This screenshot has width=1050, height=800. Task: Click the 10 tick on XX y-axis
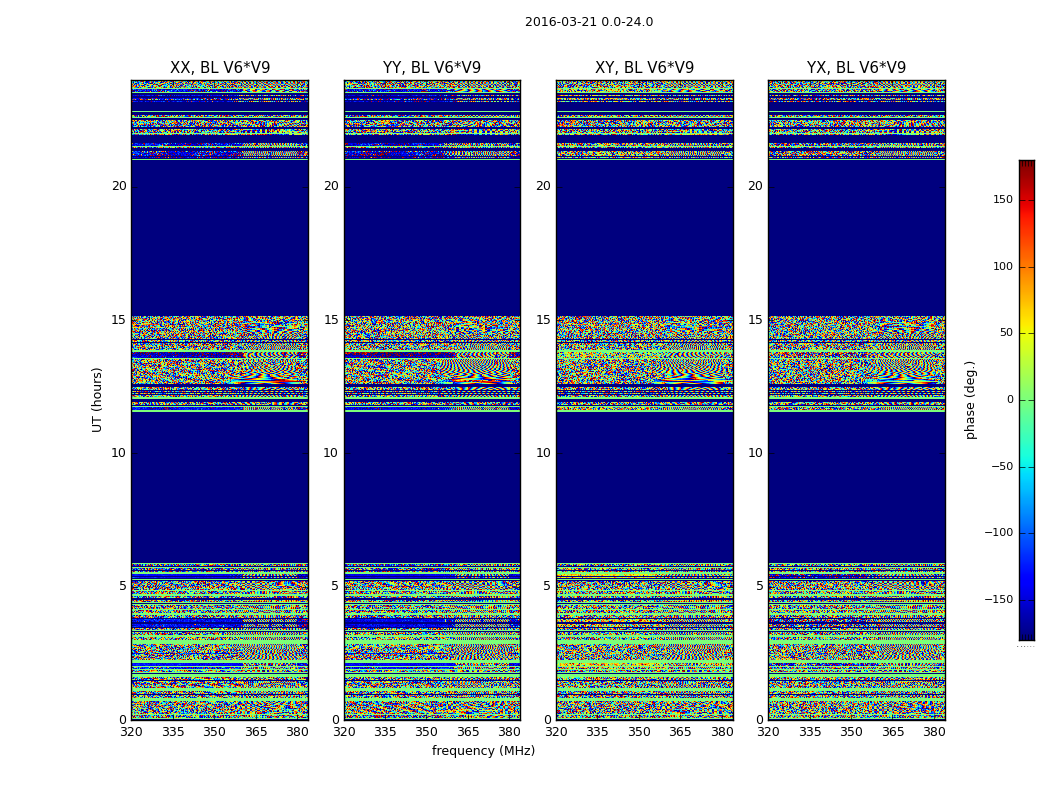119,453
